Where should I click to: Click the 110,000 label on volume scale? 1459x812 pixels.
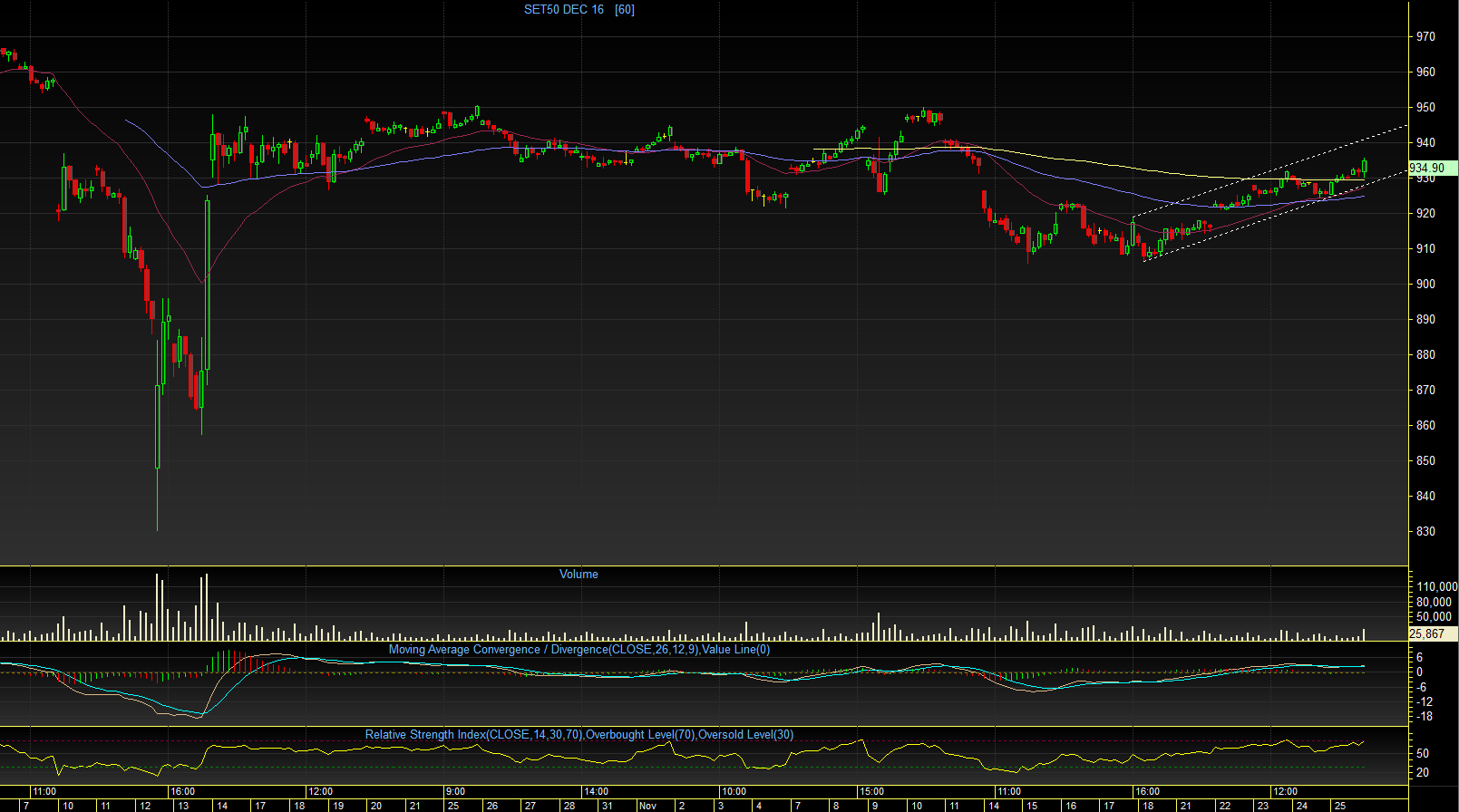coord(1436,587)
